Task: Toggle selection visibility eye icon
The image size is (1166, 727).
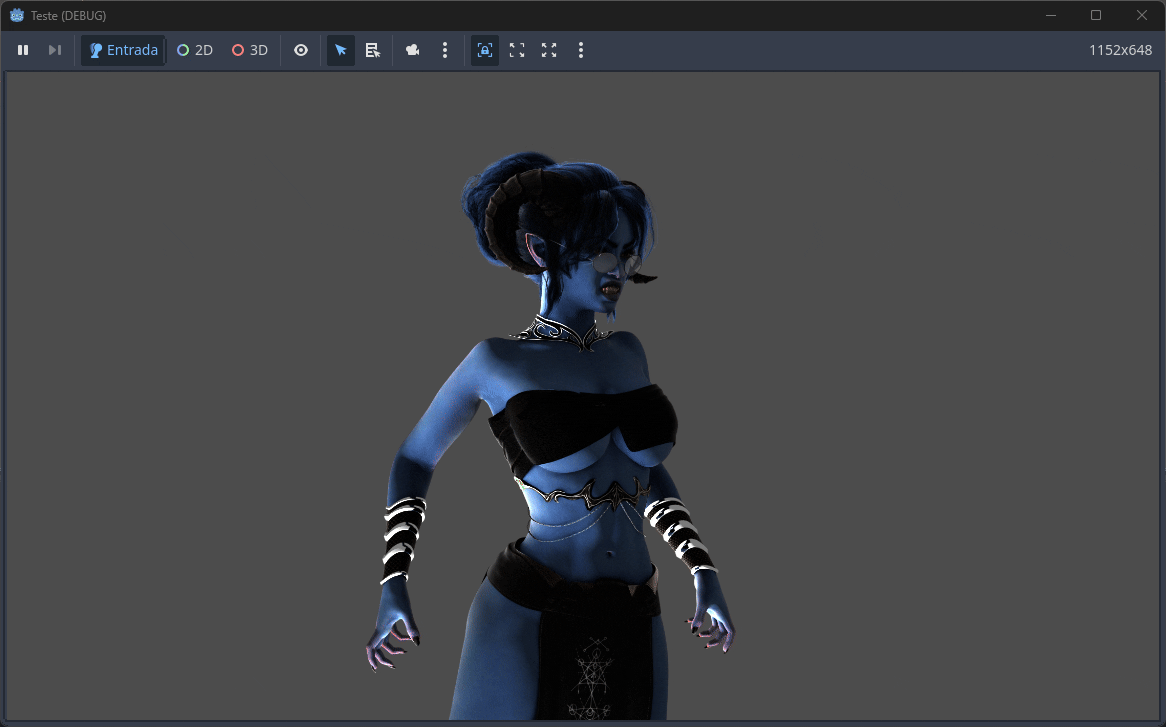Action: pos(301,50)
